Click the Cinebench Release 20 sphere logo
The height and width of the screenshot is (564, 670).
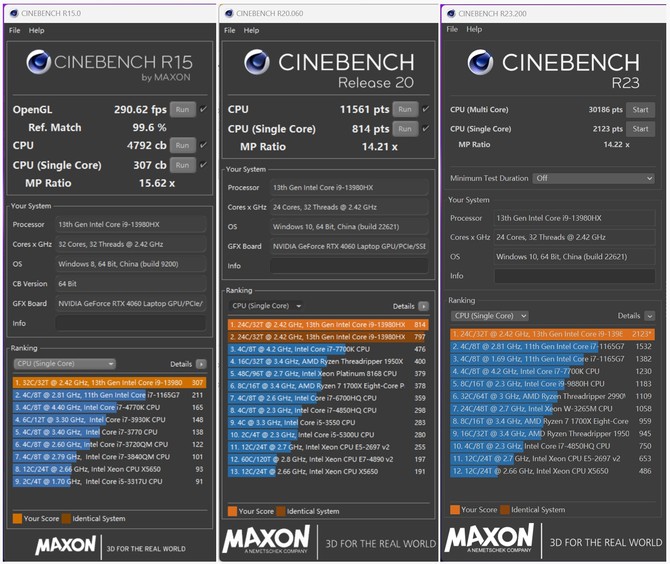pos(257,62)
